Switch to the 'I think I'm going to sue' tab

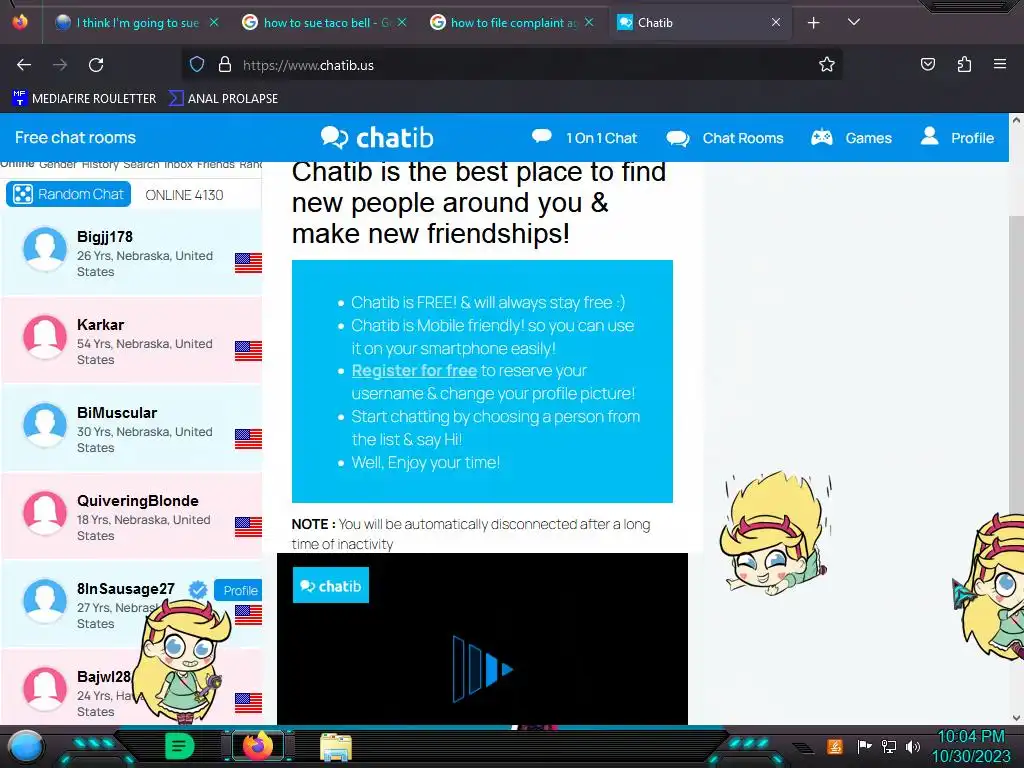136,23
